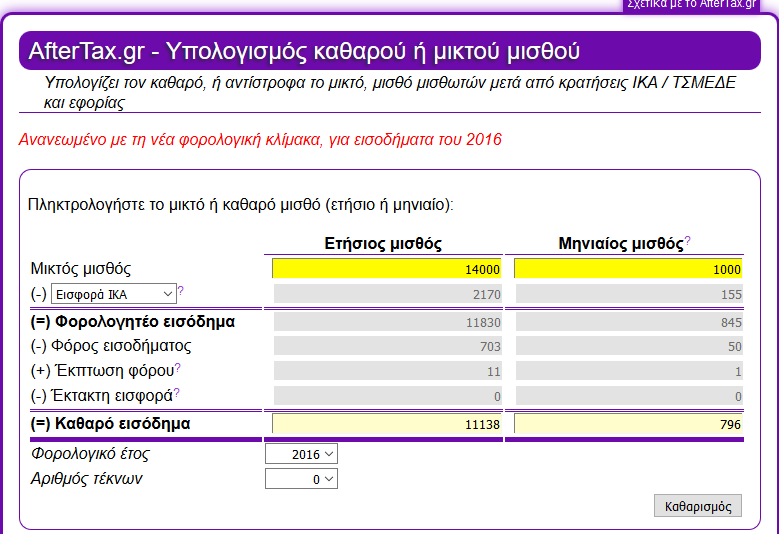Click the monthly tax discount value 1
This screenshot has height=534, width=779.
click(629, 371)
